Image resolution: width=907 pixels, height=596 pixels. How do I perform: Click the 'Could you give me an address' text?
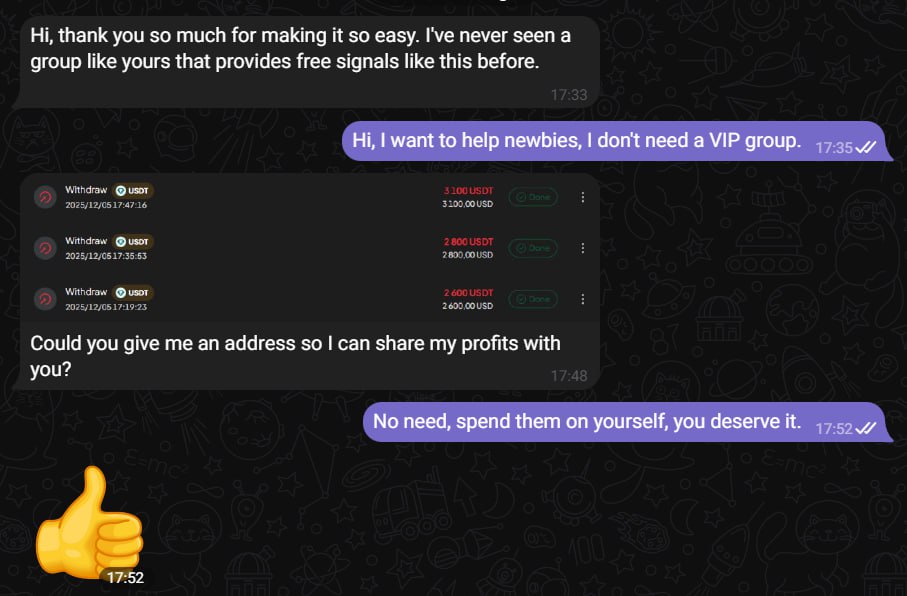click(295, 356)
